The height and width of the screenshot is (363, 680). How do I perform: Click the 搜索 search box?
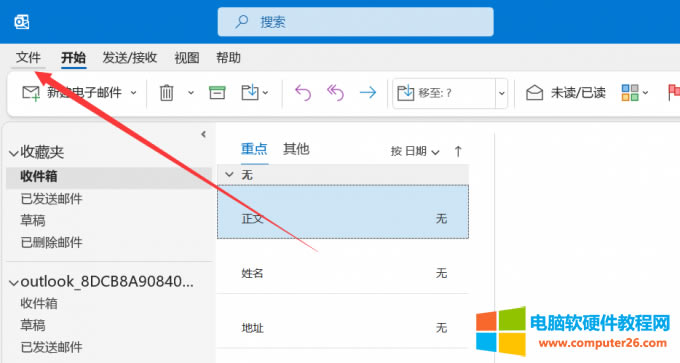356,22
